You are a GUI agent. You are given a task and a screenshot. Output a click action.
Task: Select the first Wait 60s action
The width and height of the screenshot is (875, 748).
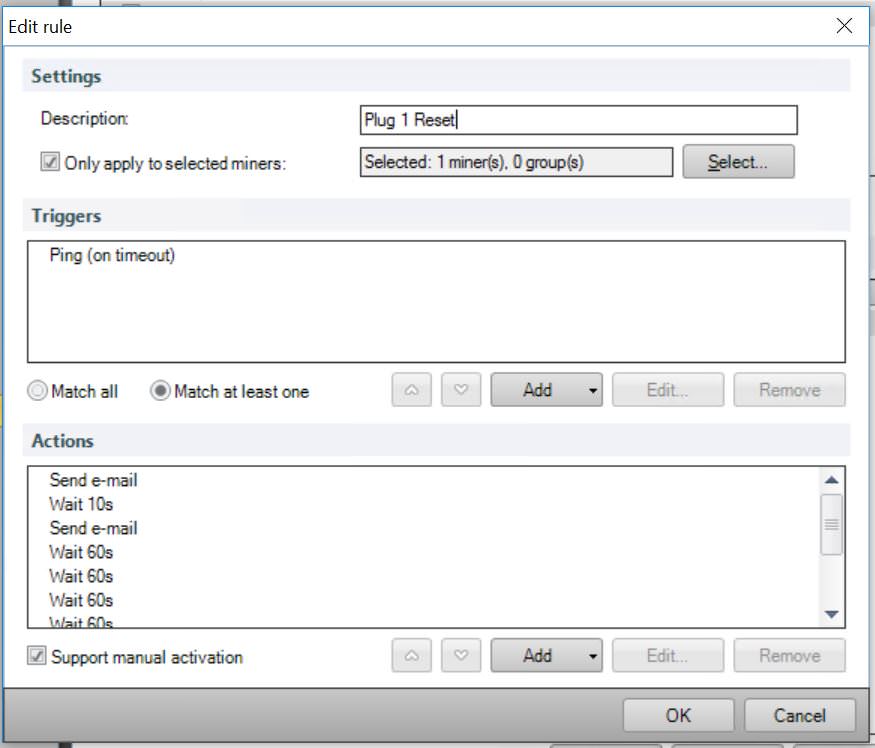[x=81, y=552]
